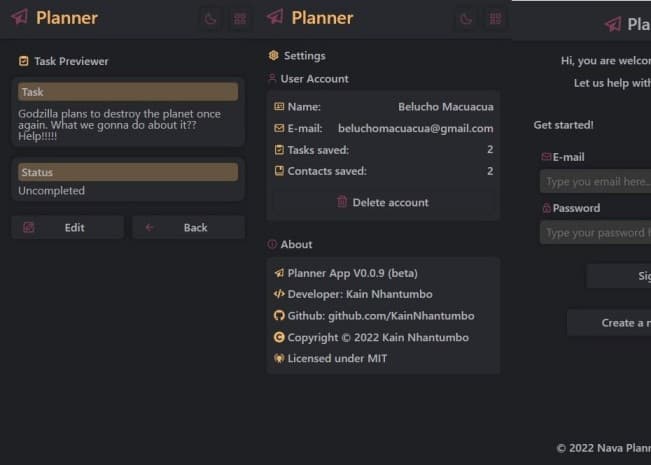Click the Name ID card icon
This screenshot has height=465, width=651.
click(x=279, y=107)
